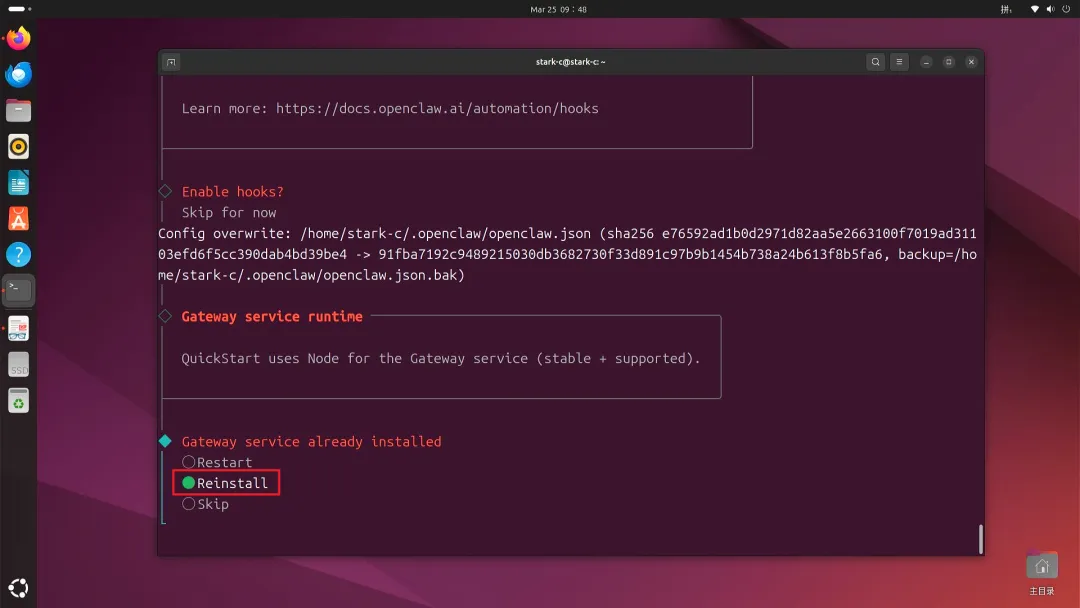Show applications via the Ubuntu logo button

click(19, 587)
